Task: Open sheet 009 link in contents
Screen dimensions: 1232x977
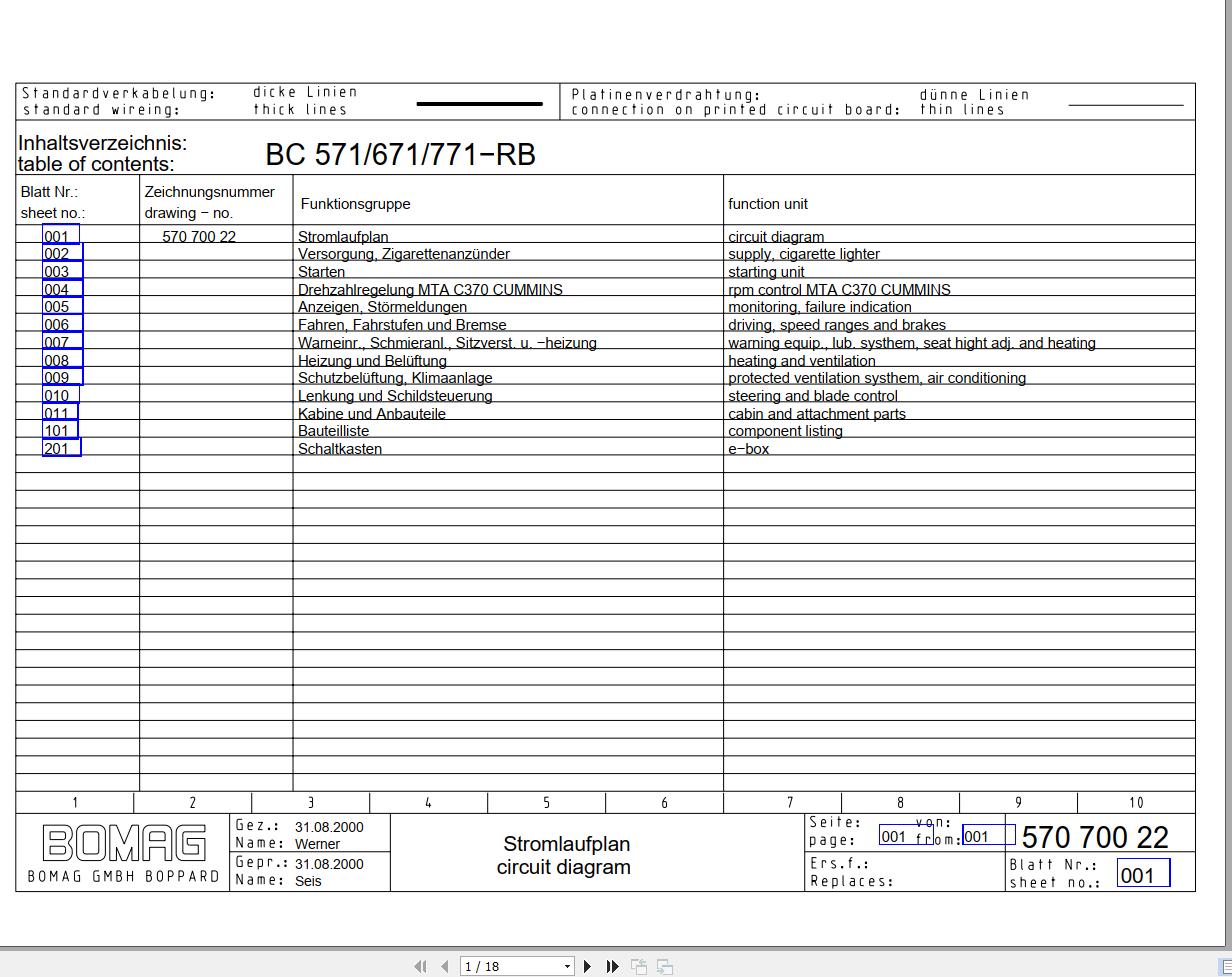Action: click(62, 377)
